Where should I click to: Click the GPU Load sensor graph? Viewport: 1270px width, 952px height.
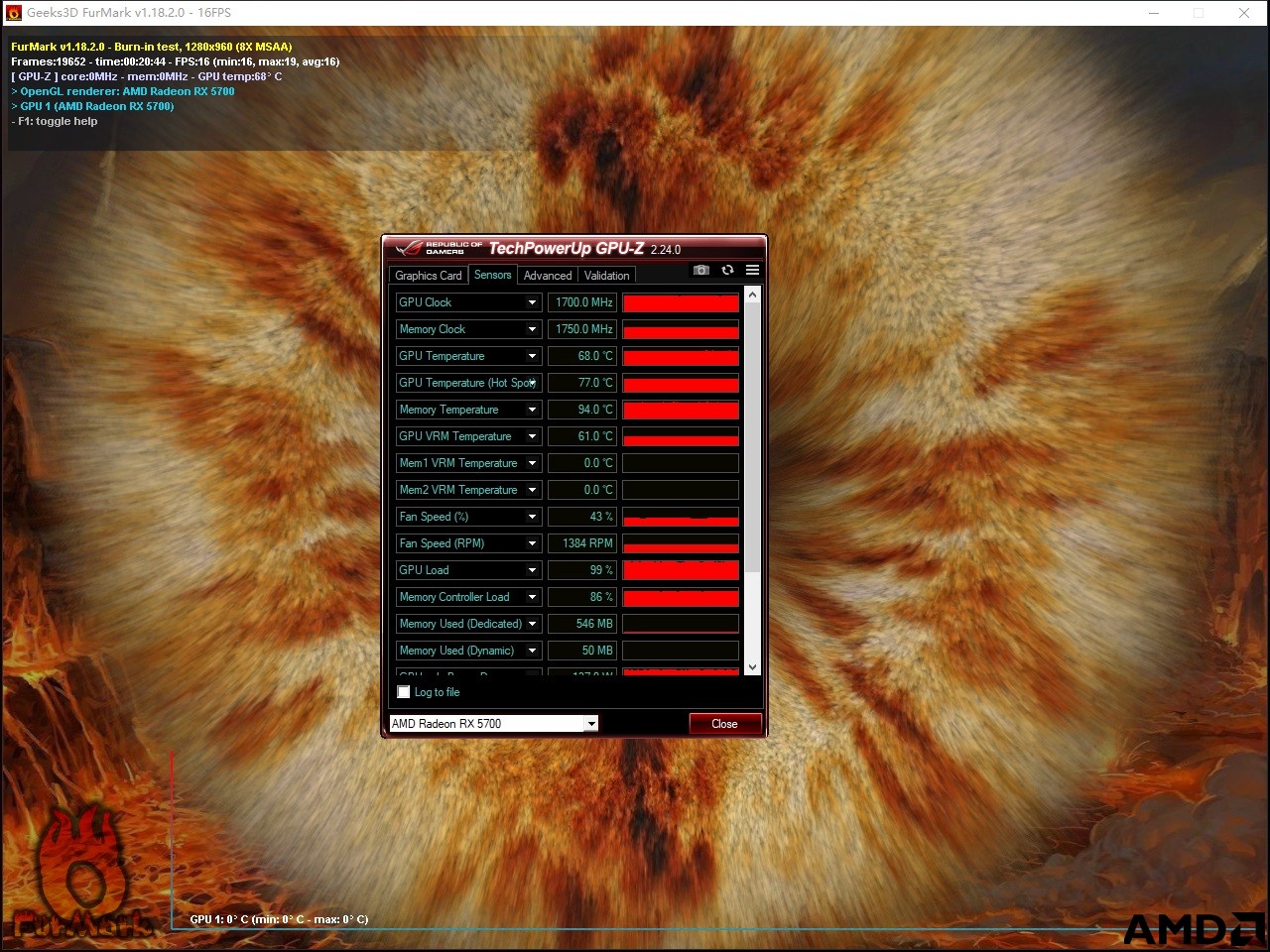pyautogui.click(x=681, y=570)
